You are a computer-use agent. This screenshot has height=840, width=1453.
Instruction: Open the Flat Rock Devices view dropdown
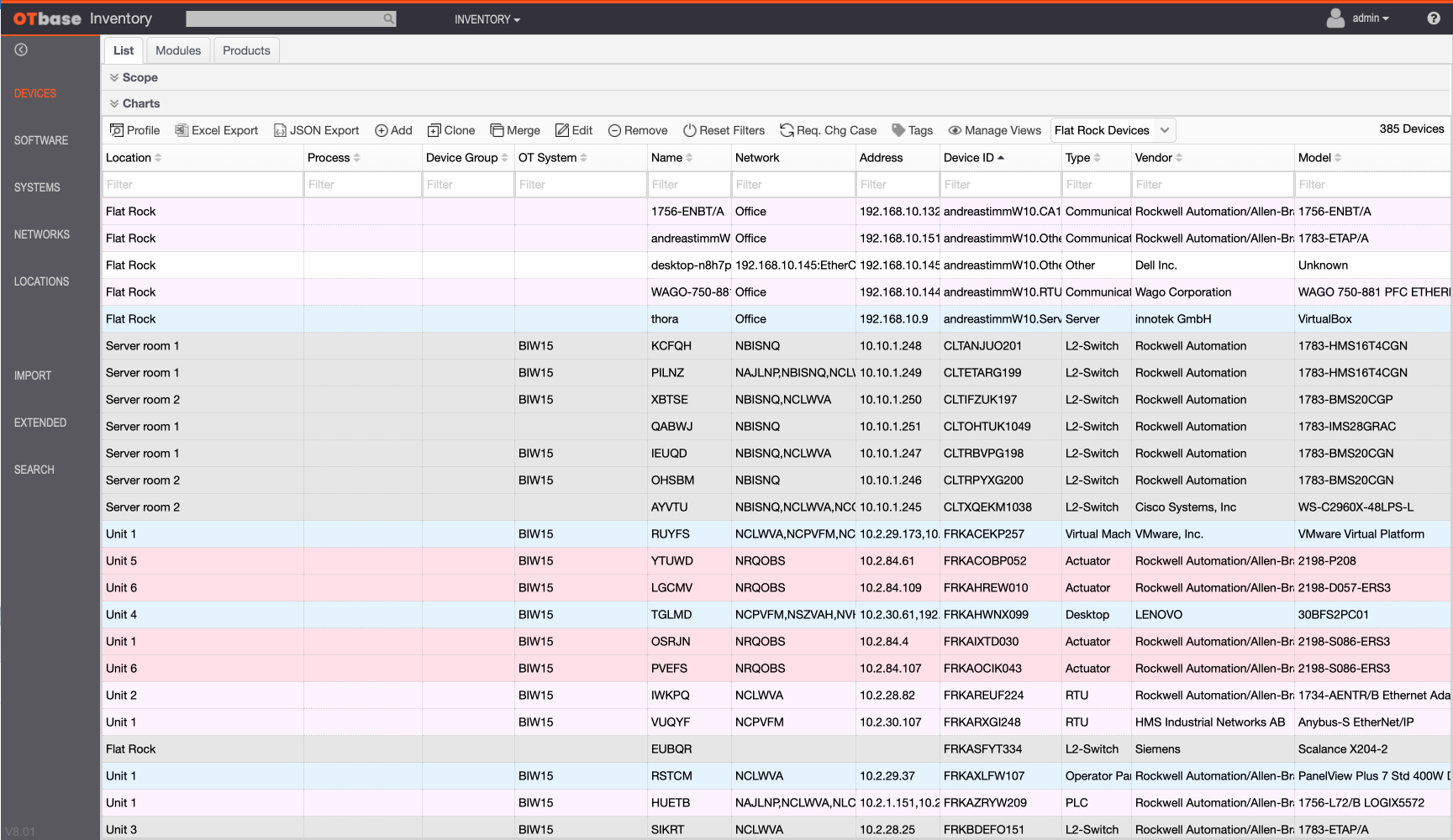tap(1113, 130)
